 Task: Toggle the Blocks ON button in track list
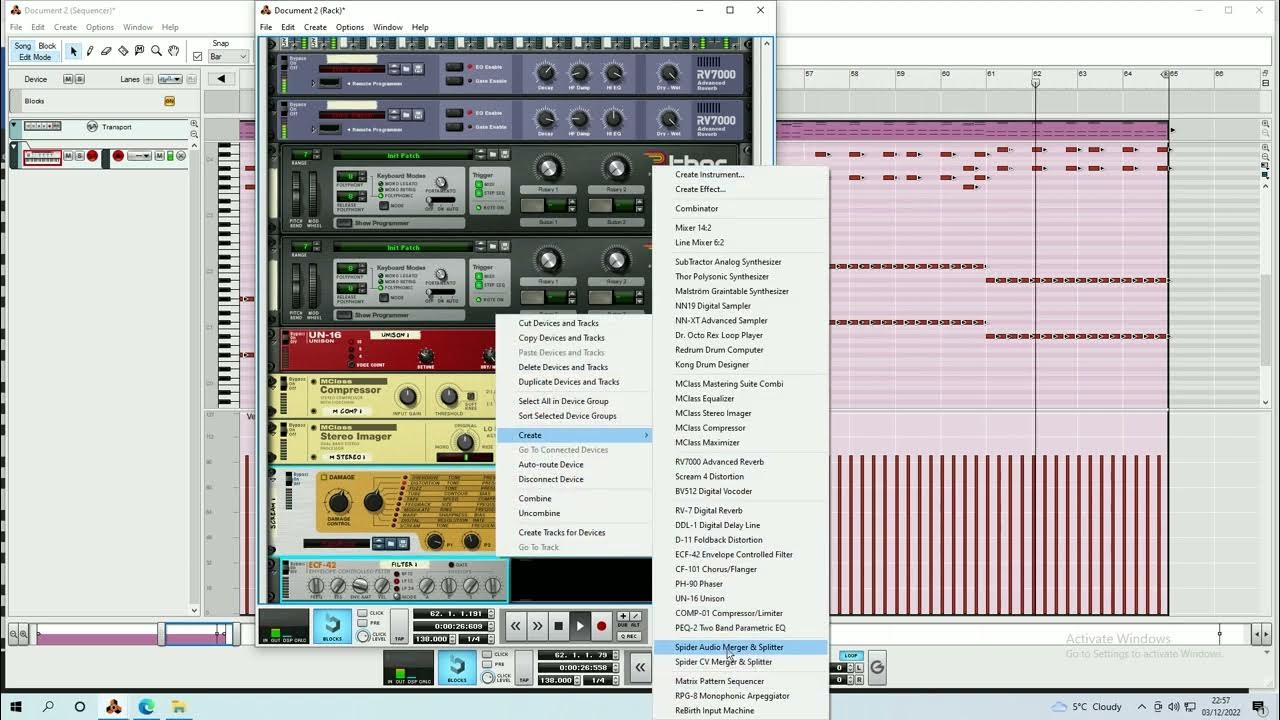point(169,101)
